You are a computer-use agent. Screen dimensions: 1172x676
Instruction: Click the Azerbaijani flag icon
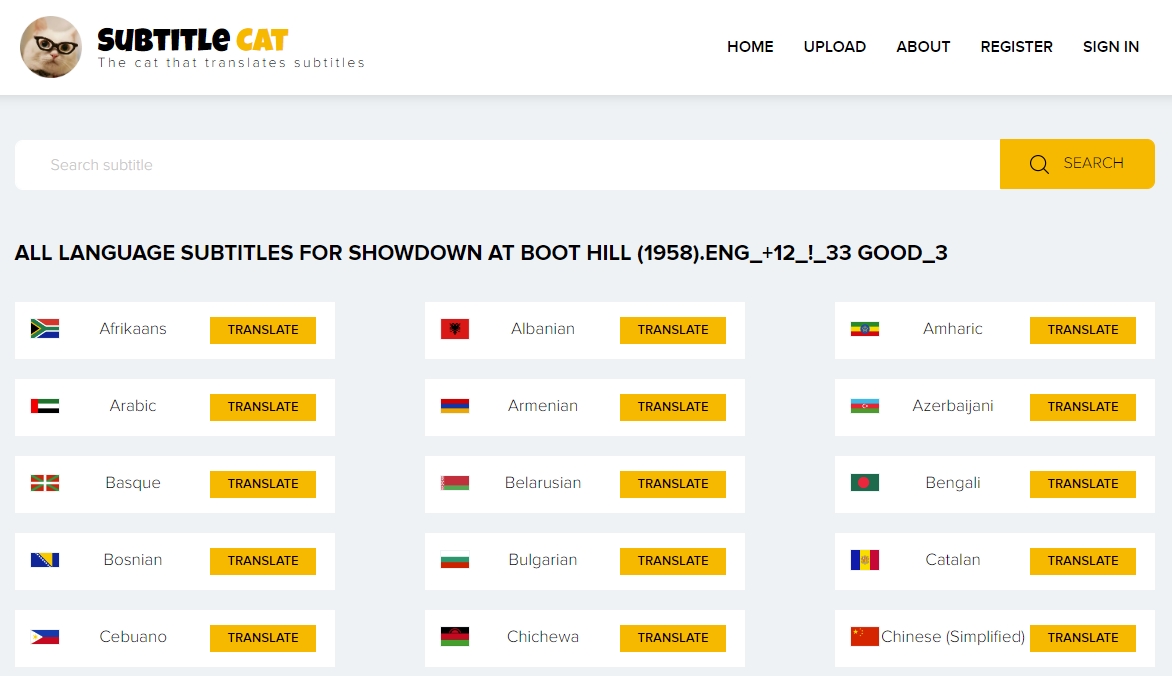[x=865, y=406]
